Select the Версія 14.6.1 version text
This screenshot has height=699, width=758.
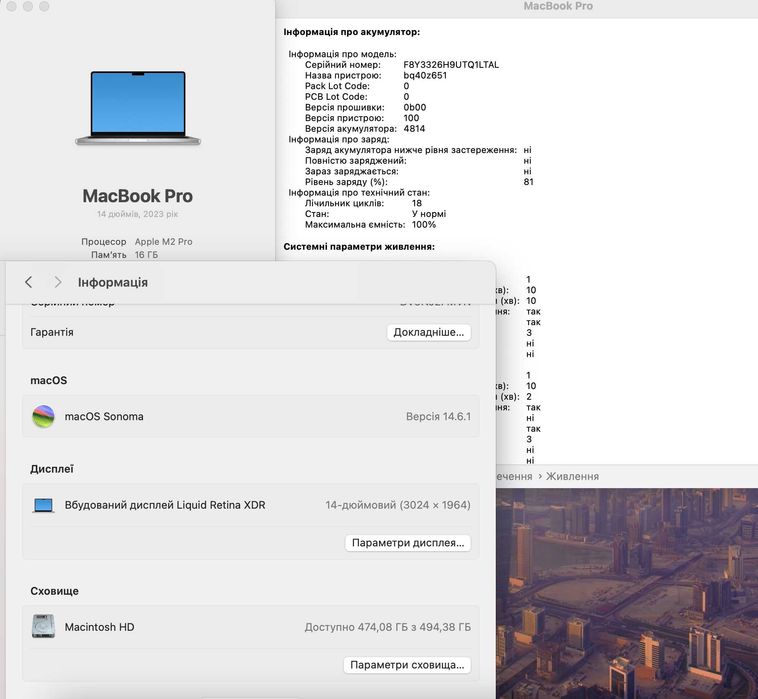click(438, 417)
